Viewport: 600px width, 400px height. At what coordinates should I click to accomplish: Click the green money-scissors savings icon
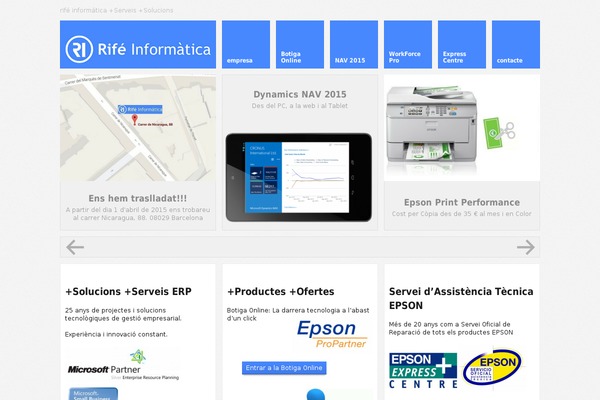point(499,133)
